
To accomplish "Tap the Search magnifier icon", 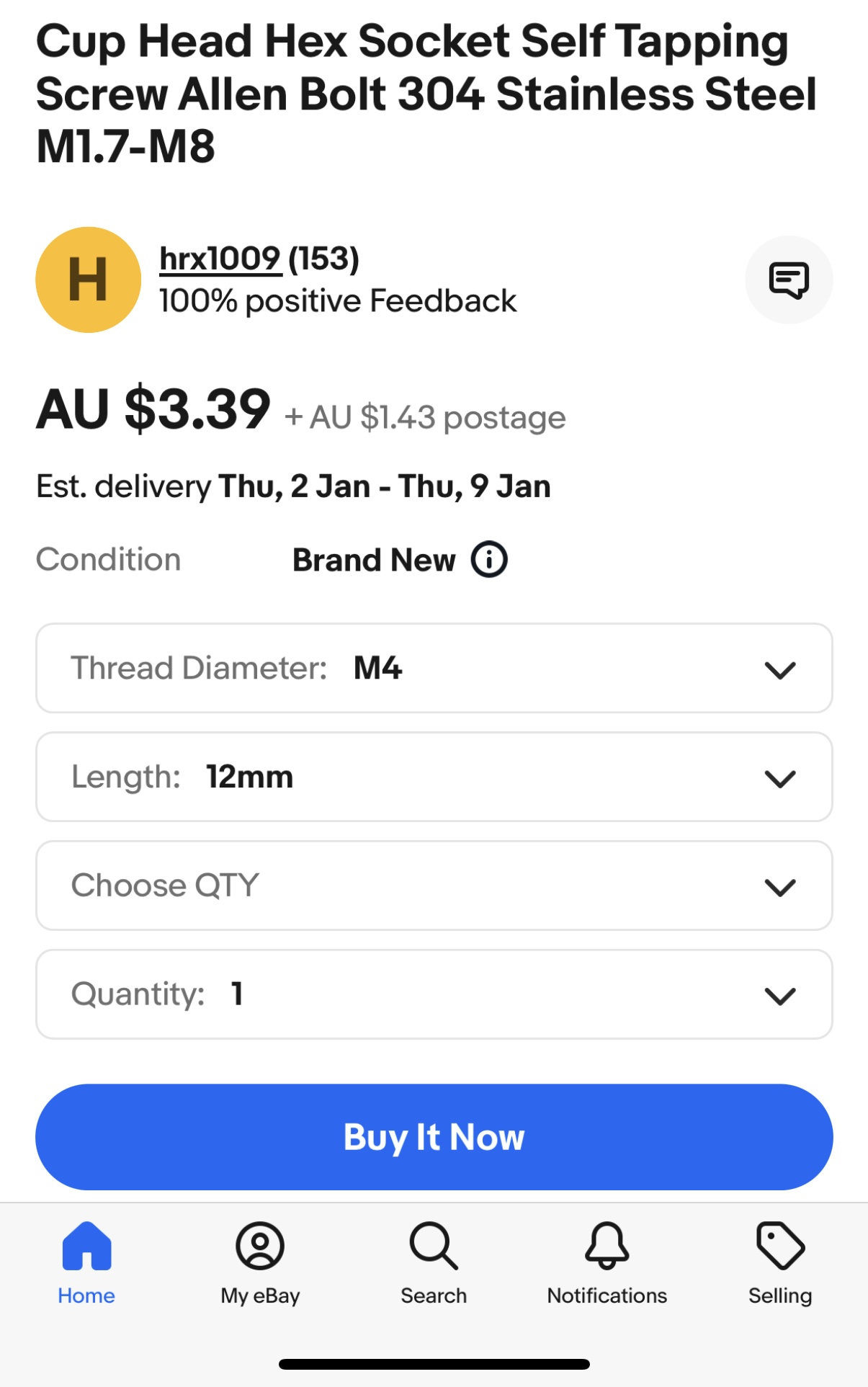I will click(x=434, y=1245).
